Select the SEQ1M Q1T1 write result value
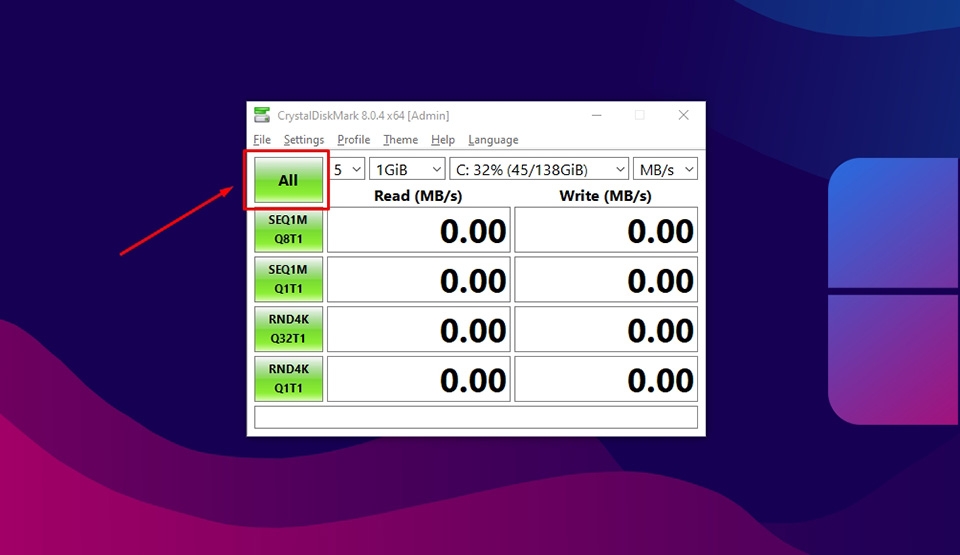The height and width of the screenshot is (555, 960). 606,279
